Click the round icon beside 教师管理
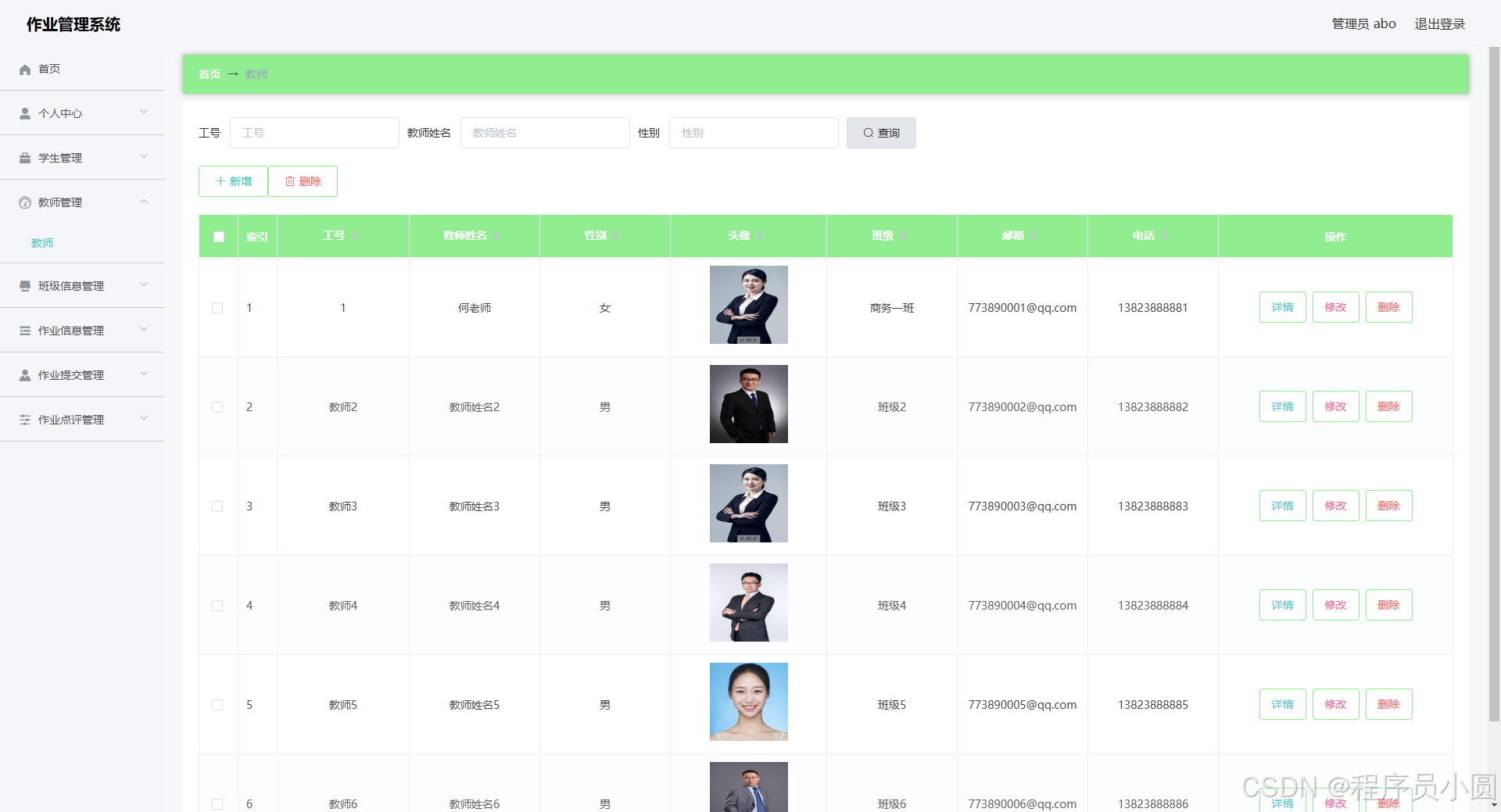 point(25,203)
